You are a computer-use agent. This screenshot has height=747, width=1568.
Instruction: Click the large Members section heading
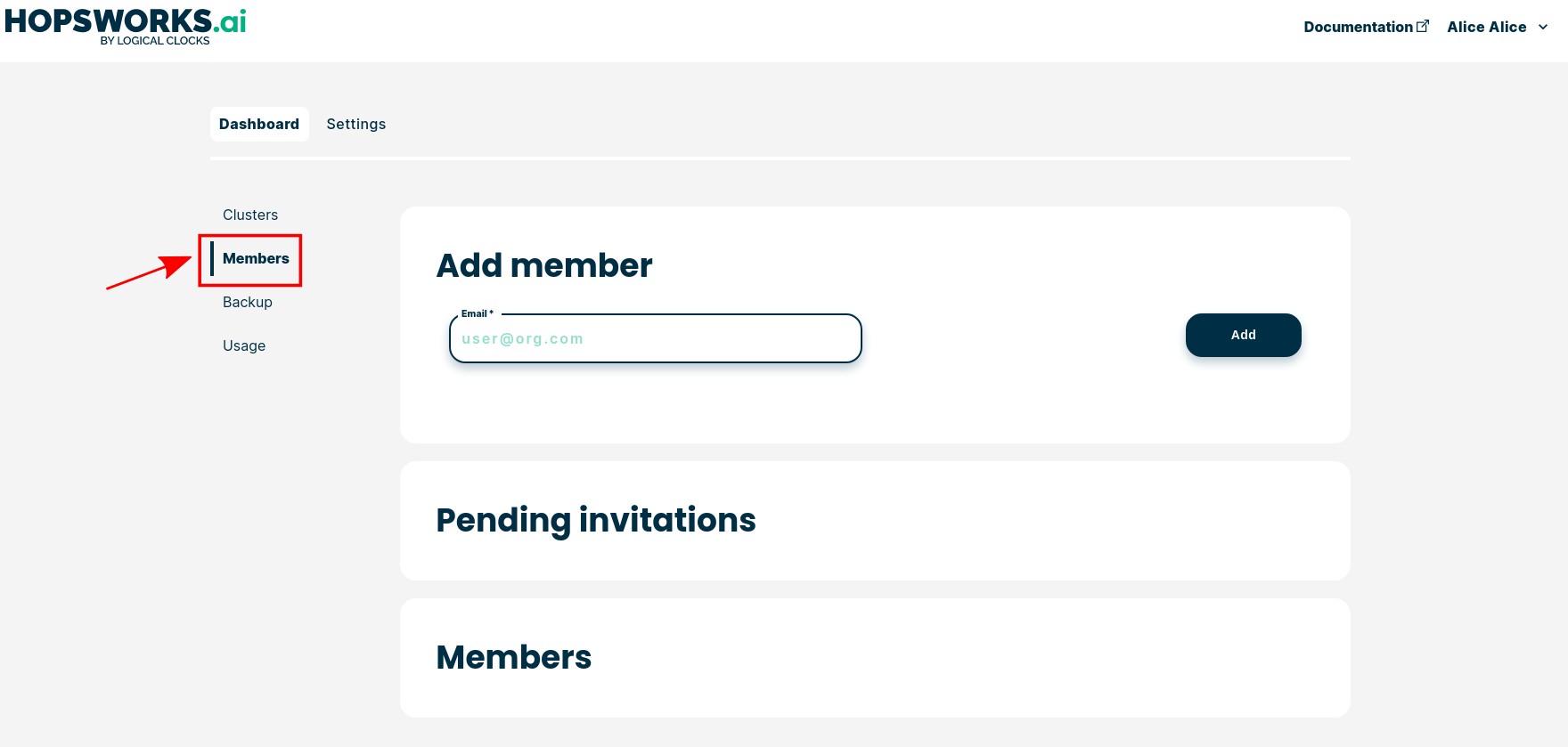(x=513, y=657)
